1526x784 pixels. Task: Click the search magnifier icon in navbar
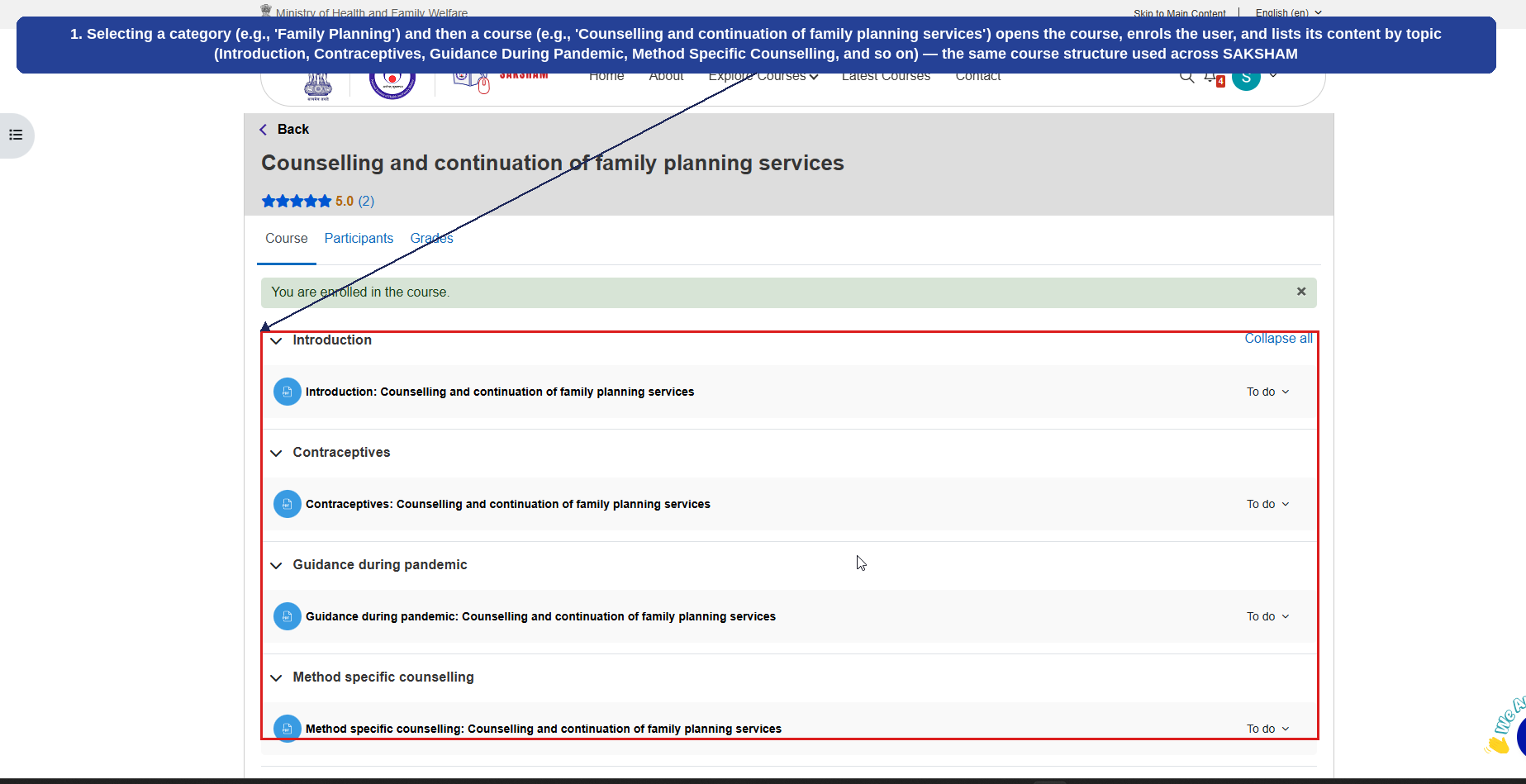click(1186, 78)
